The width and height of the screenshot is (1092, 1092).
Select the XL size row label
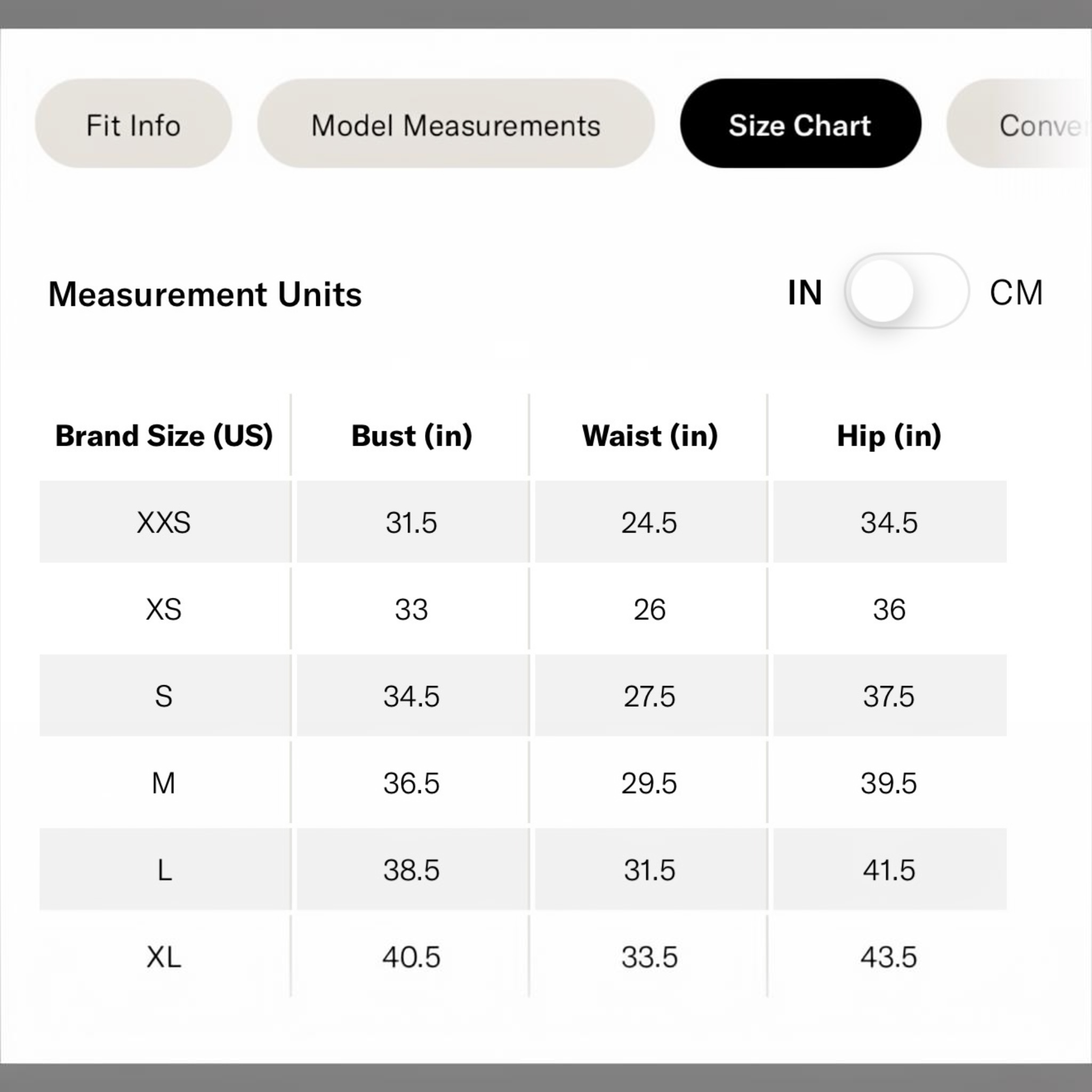coord(164,957)
